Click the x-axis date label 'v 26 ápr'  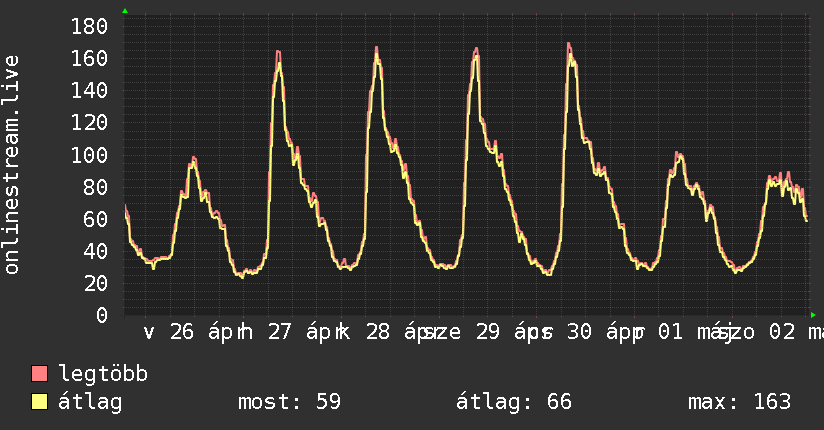point(191,332)
